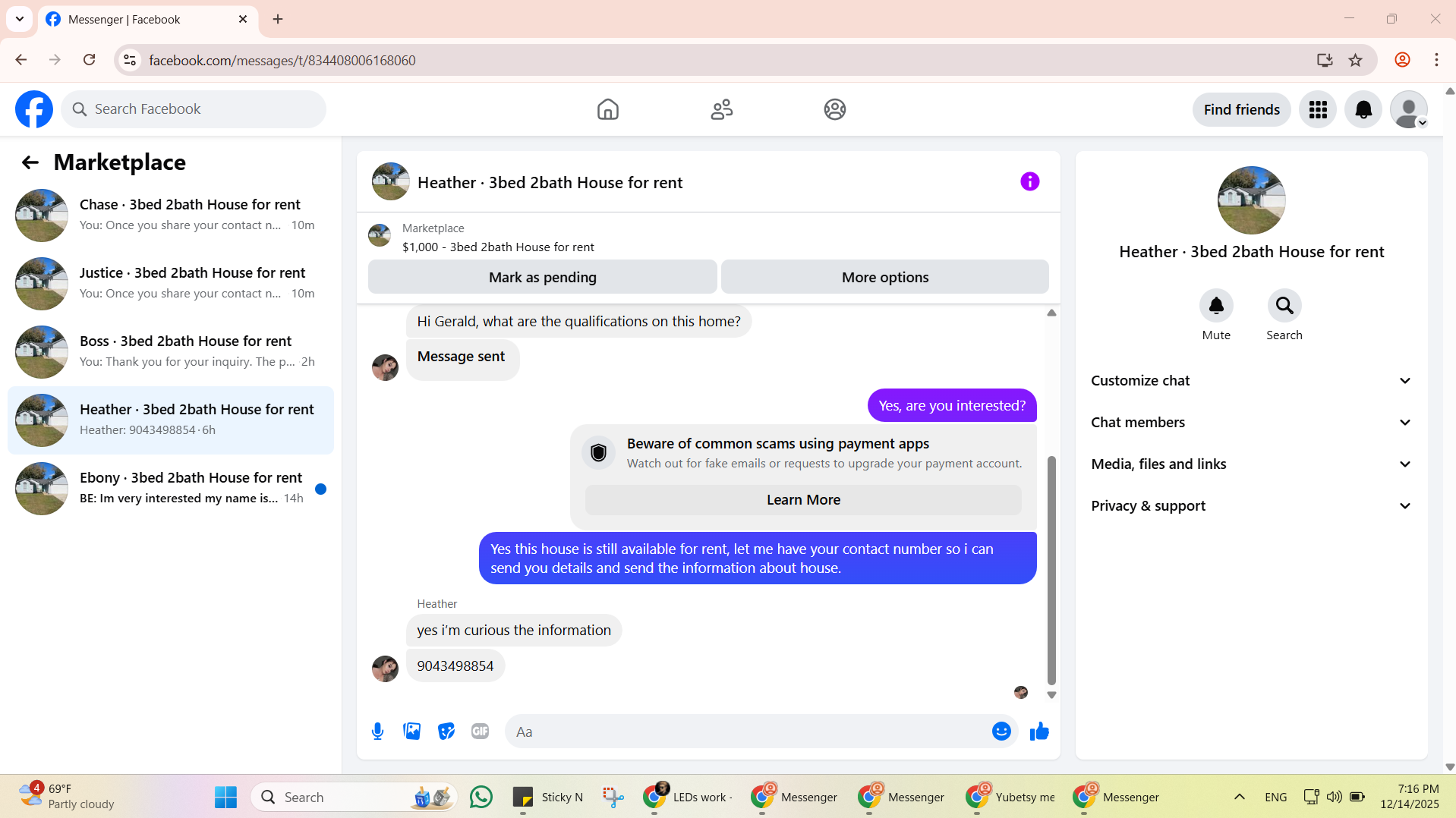Mute the Heather conversation
1456x818 pixels.
pos(1216,306)
